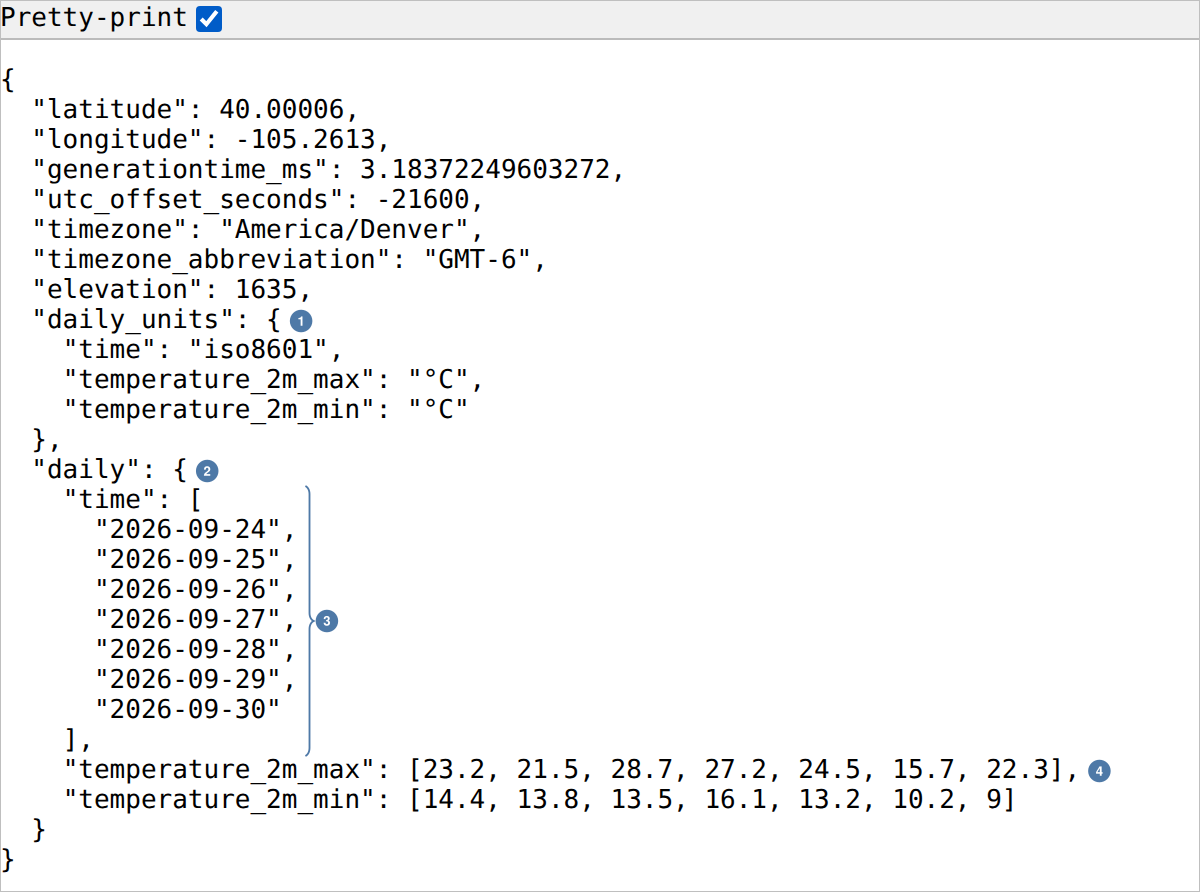Screen dimensions: 1200x893
Task: Click the min temperature value 14.4
Action: pos(453,799)
